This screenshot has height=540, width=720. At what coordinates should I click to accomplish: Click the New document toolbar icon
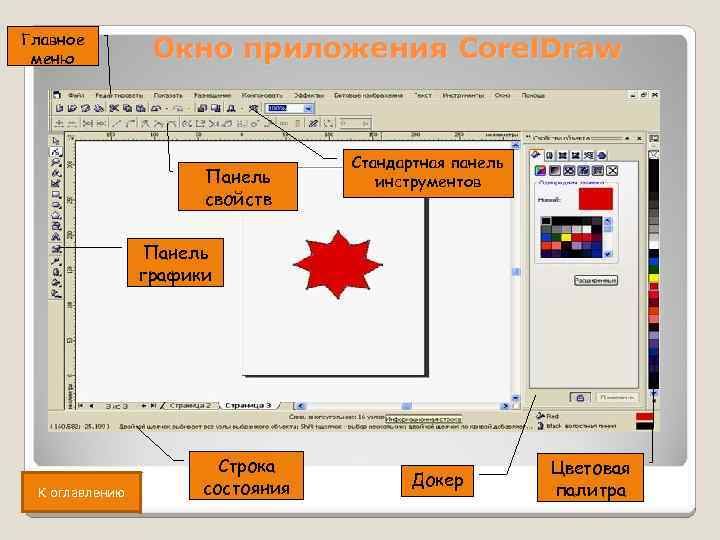click(x=59, y=108)
